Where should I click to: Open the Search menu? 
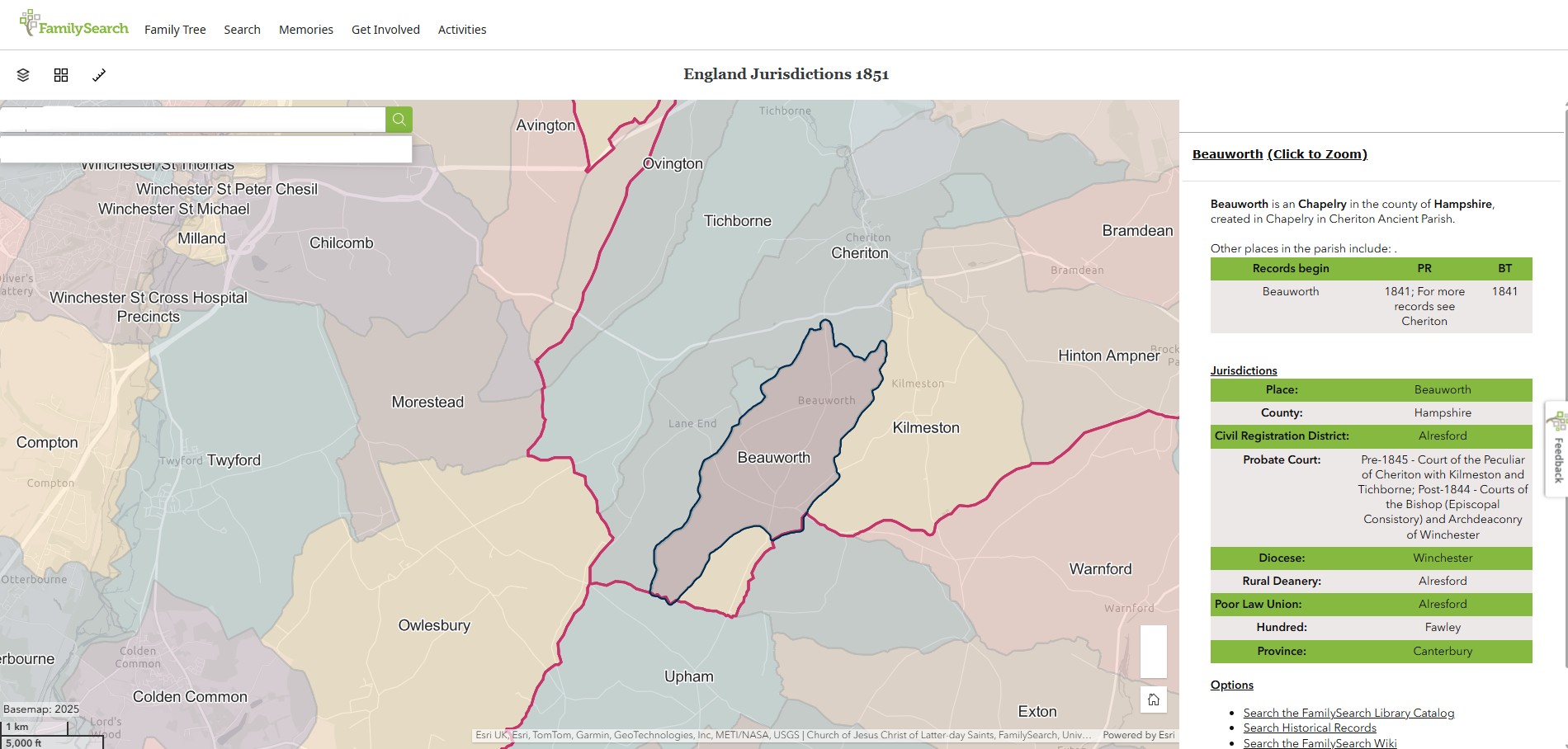tap(242, 30)
